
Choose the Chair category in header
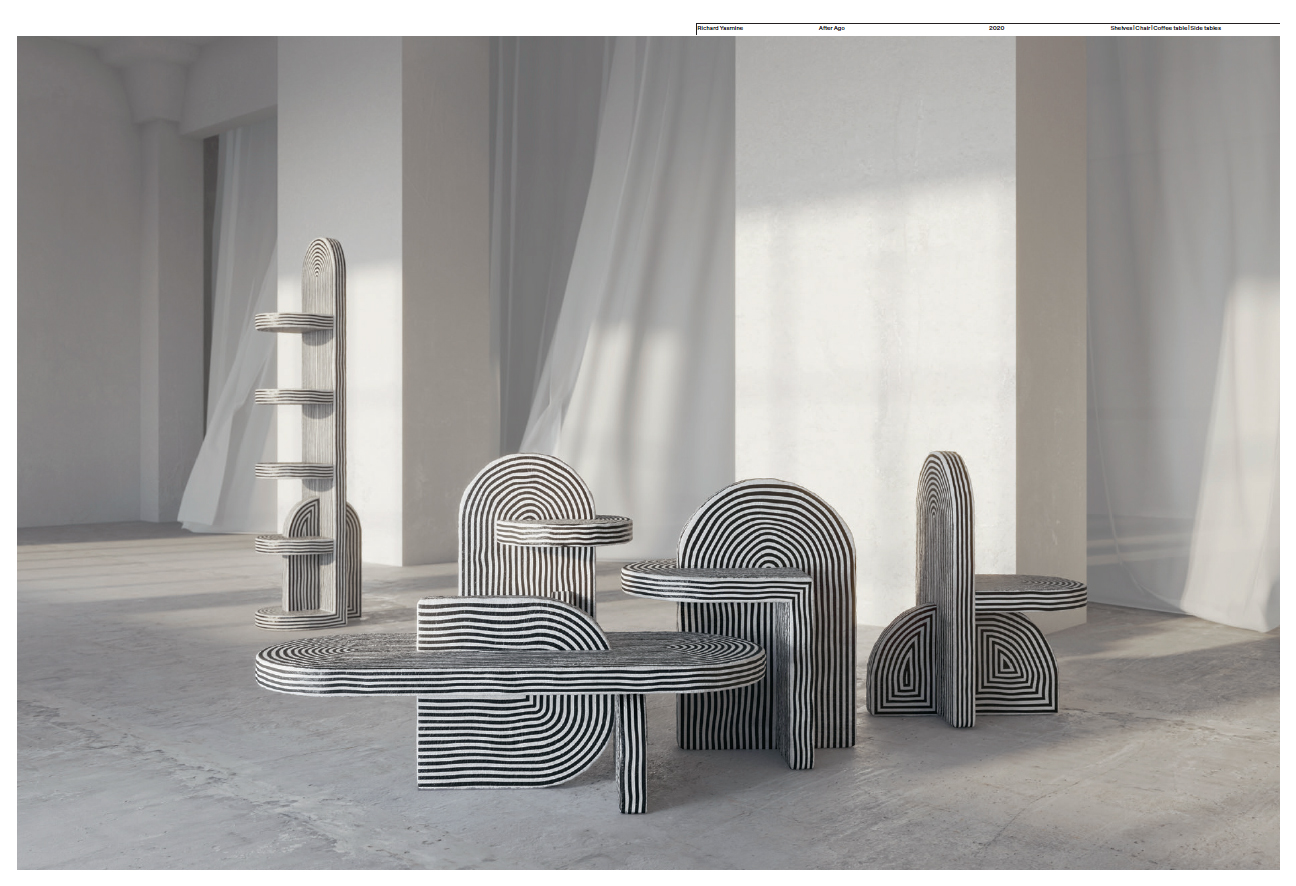click(1142, 28)
